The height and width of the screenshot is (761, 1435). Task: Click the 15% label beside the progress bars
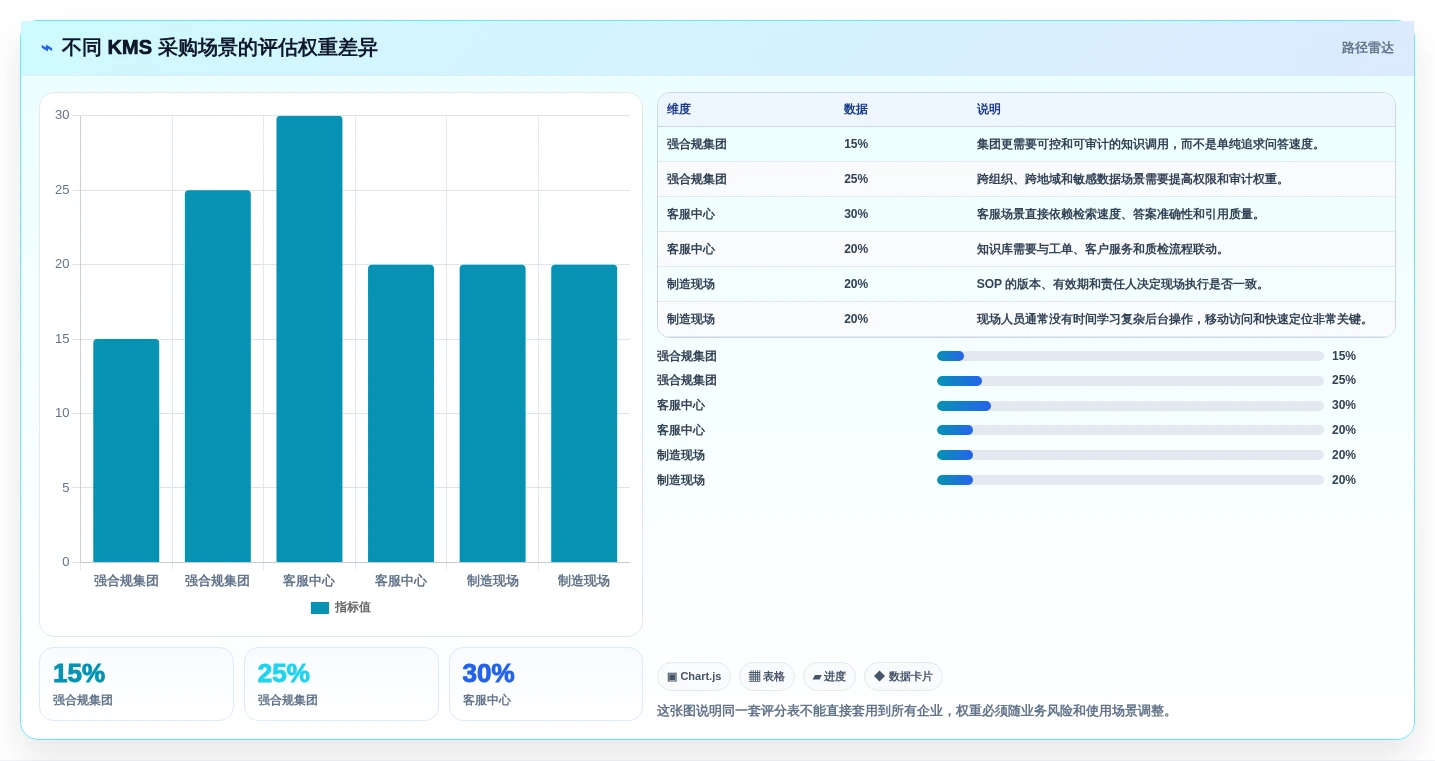pyautogui.click(x=1344, y=356)
